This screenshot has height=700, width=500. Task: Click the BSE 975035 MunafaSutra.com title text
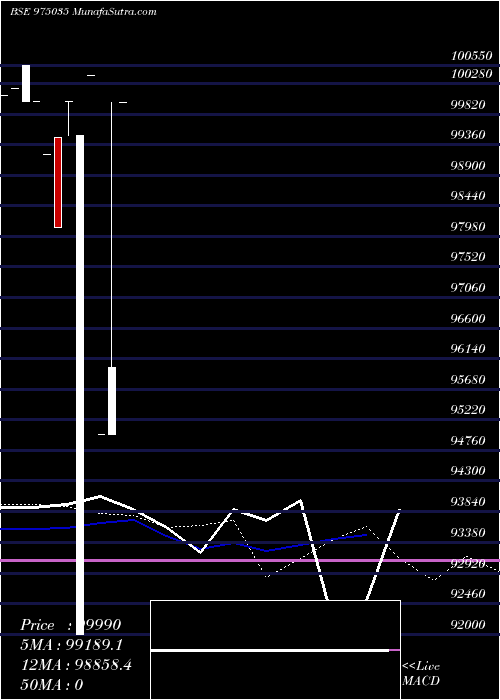tap(83, 12)
